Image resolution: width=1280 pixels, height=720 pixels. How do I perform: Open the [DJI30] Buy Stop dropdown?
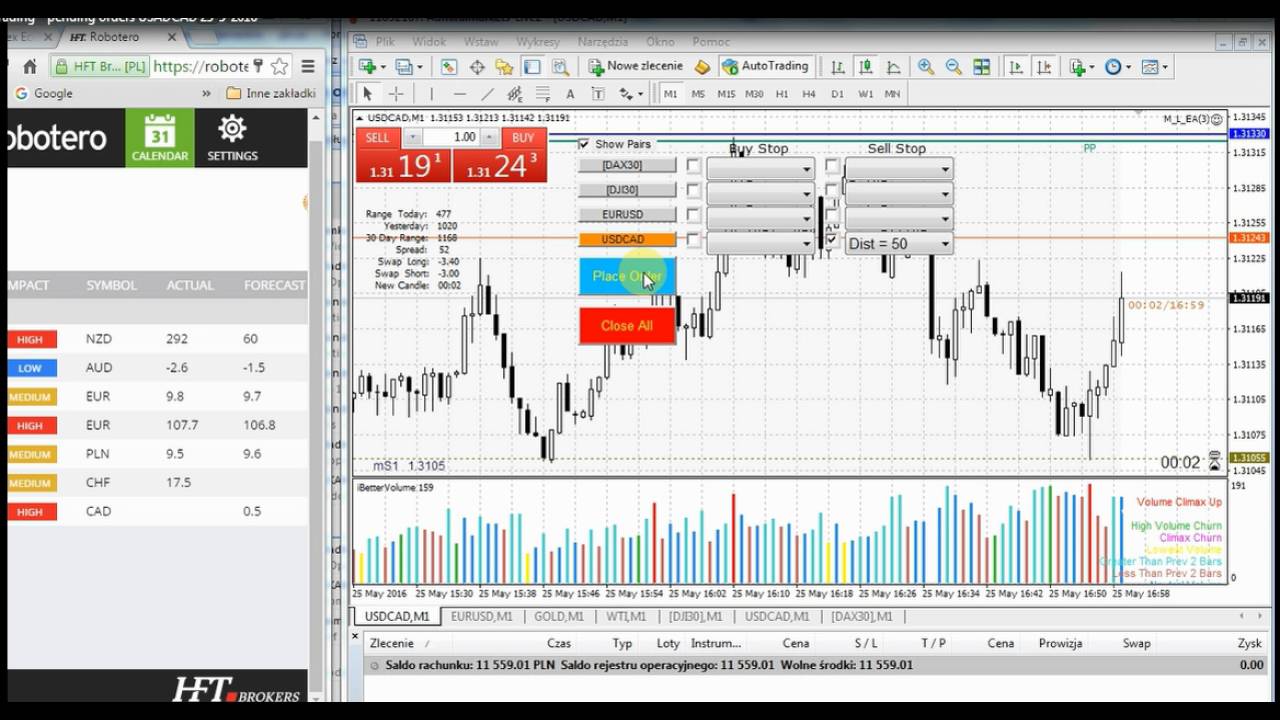point(760,194)
